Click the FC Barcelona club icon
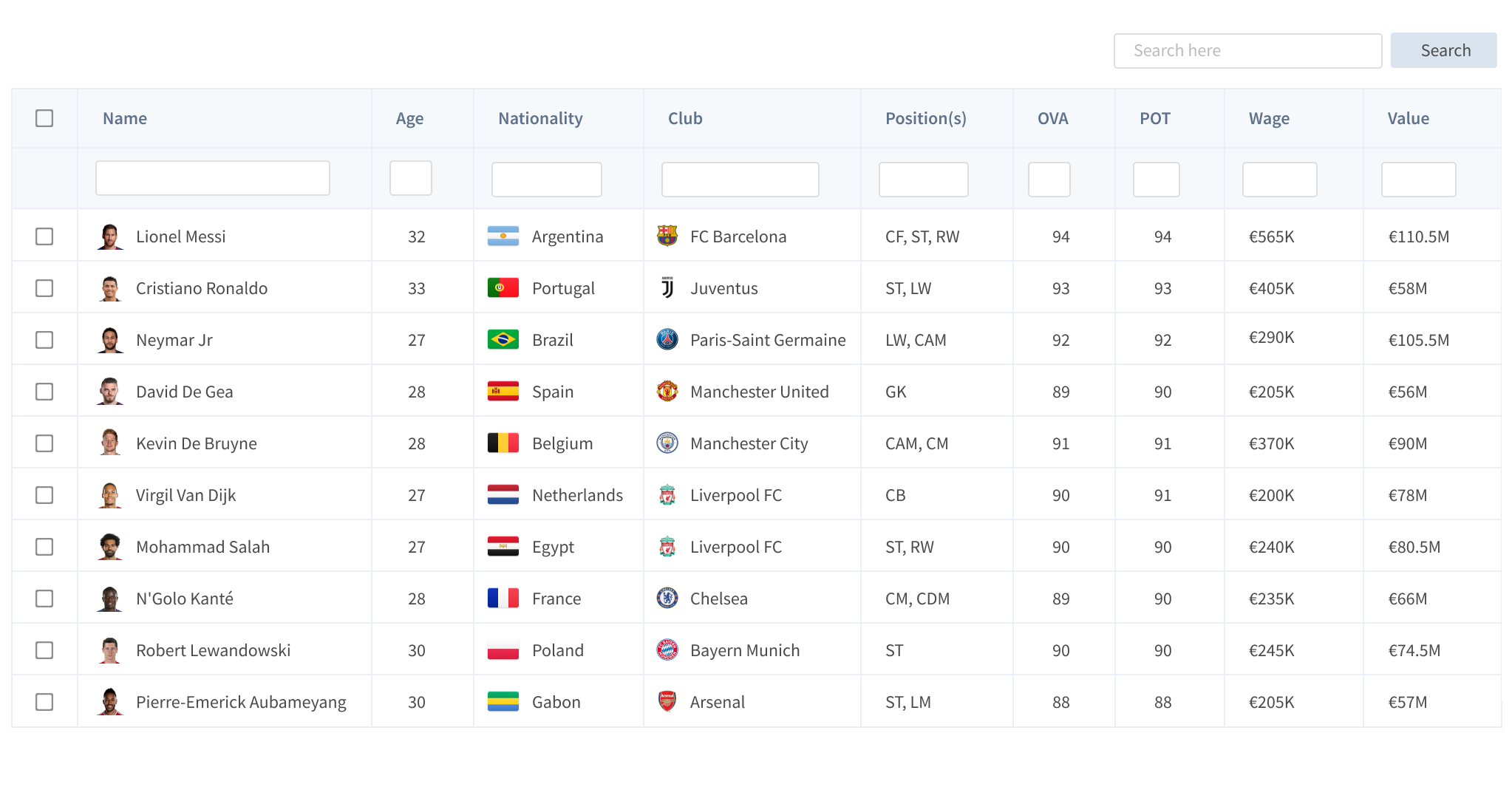 [x=665, y=236]
